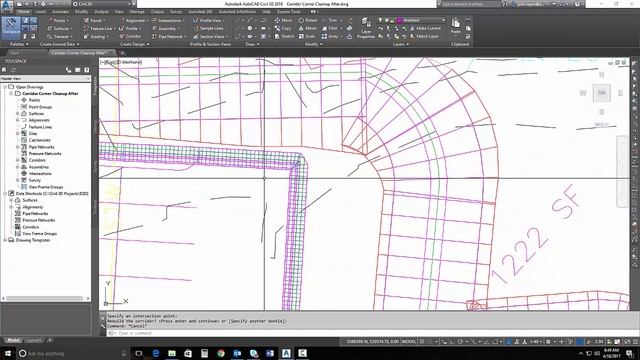Click the Assembly tool
640x360 pixels.
tap(166, 29)
